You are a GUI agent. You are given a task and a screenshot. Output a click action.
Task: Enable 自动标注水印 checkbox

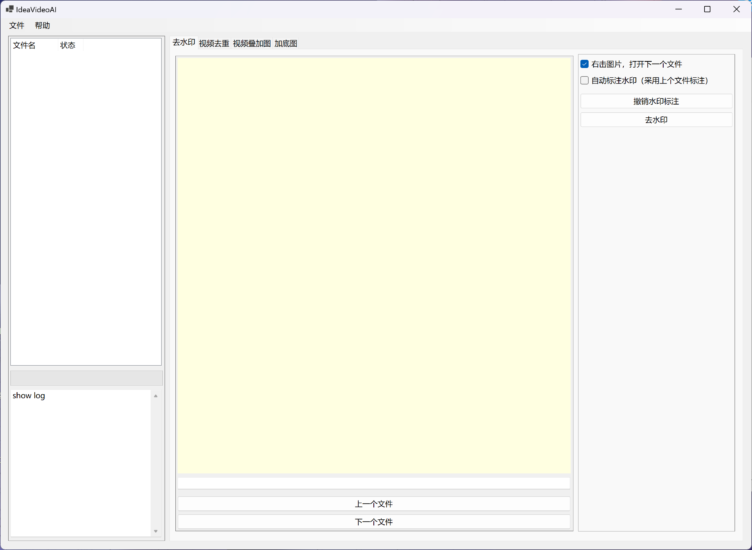585,81
